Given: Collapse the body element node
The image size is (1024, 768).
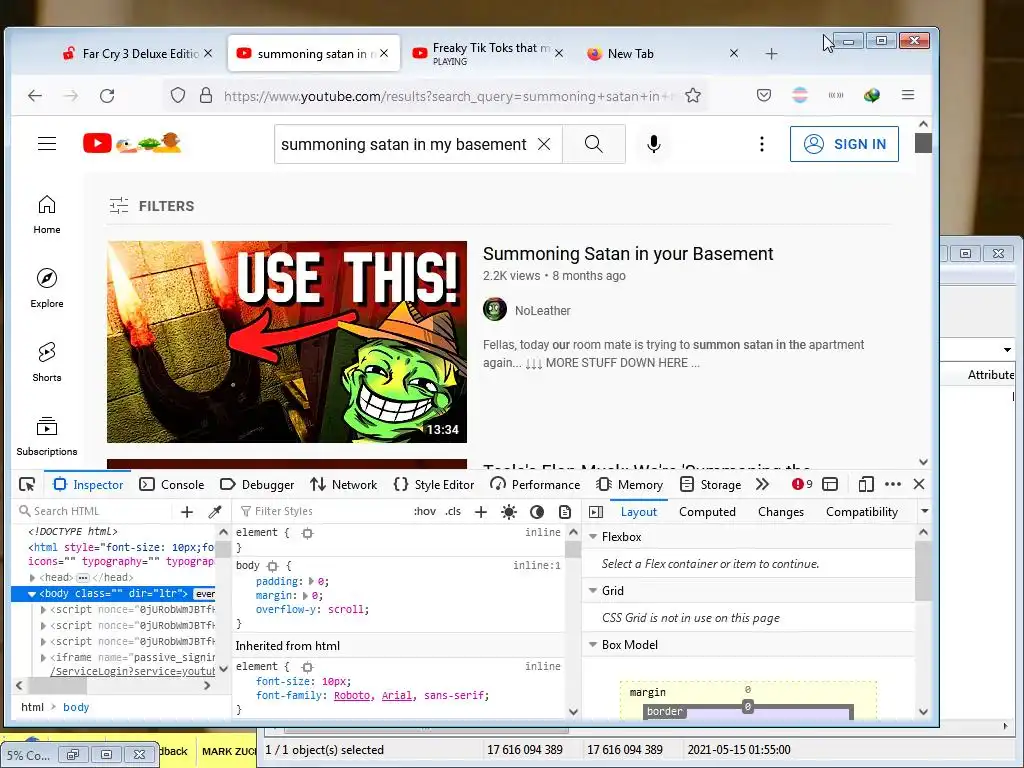Looking at the screenshot, I should tap(31, 594).
